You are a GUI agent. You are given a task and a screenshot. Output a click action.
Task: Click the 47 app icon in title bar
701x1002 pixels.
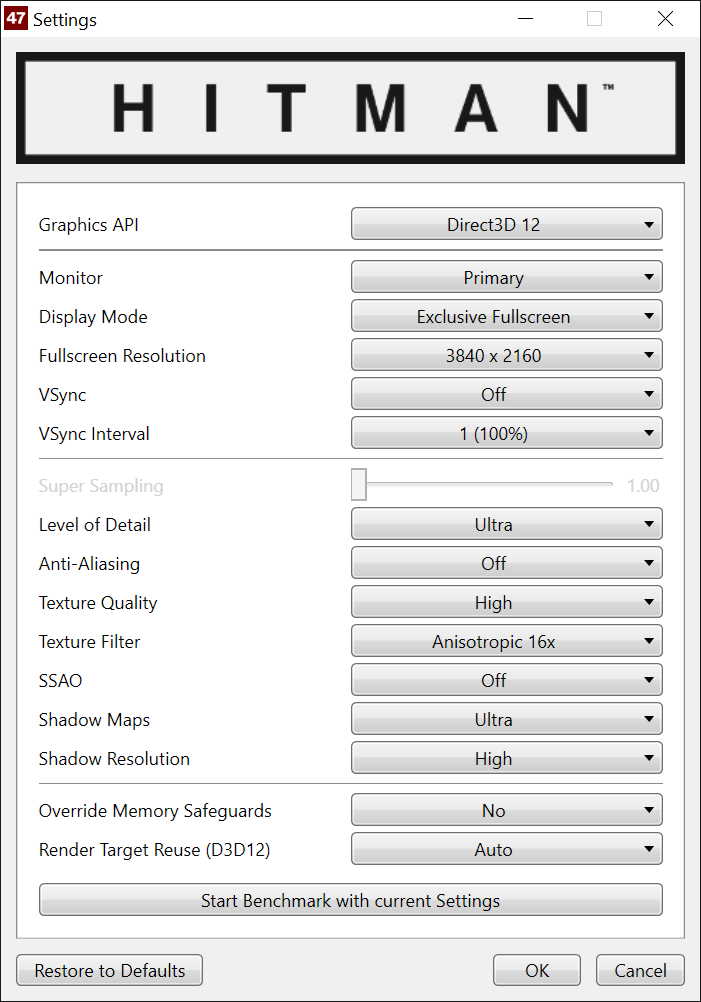click(x=16, y=19)
